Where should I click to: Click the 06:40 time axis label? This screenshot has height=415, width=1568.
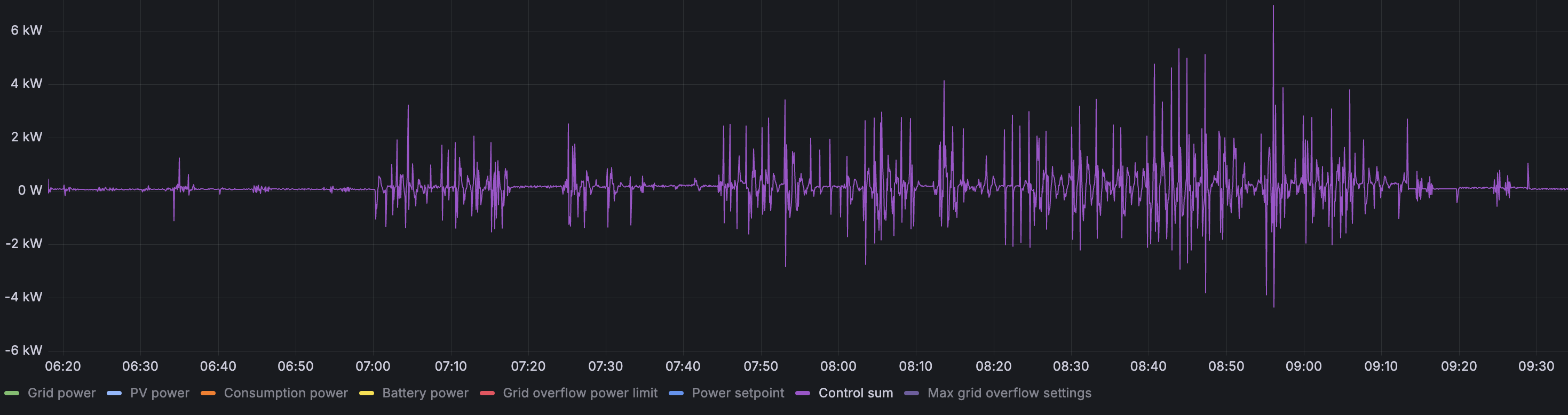pos(218,366)
